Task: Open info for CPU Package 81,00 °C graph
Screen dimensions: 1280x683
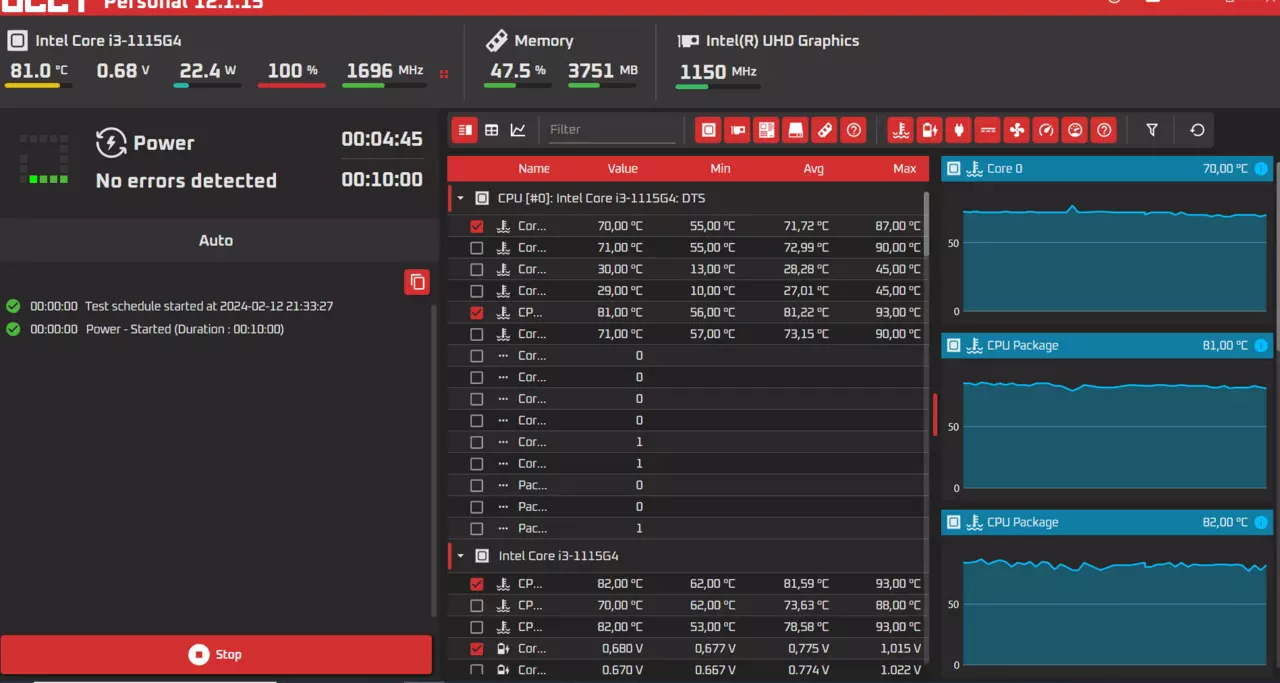Action: click(1261, 346)
